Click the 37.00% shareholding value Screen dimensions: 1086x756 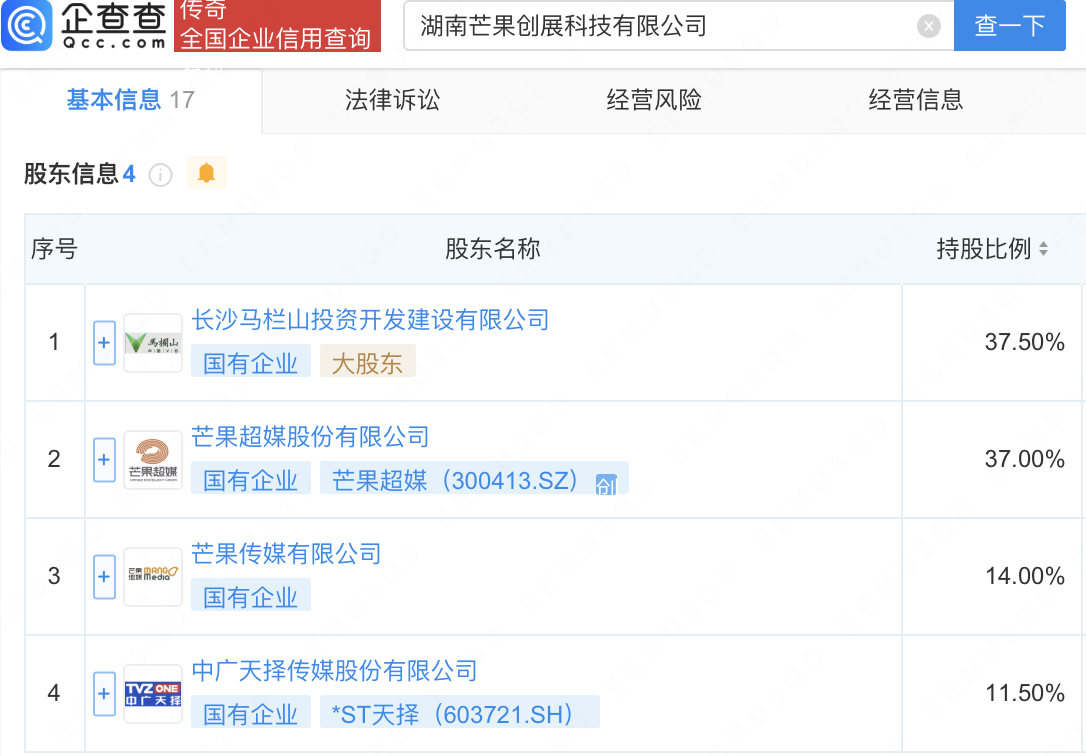pos(1024,459)
